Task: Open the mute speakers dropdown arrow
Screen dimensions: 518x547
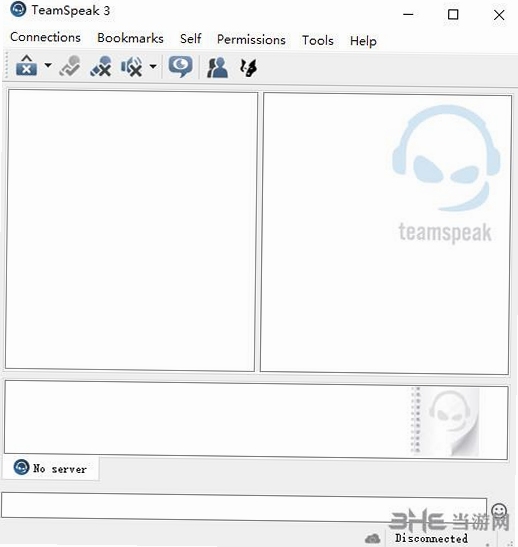Action: click(x=152, y=66)
